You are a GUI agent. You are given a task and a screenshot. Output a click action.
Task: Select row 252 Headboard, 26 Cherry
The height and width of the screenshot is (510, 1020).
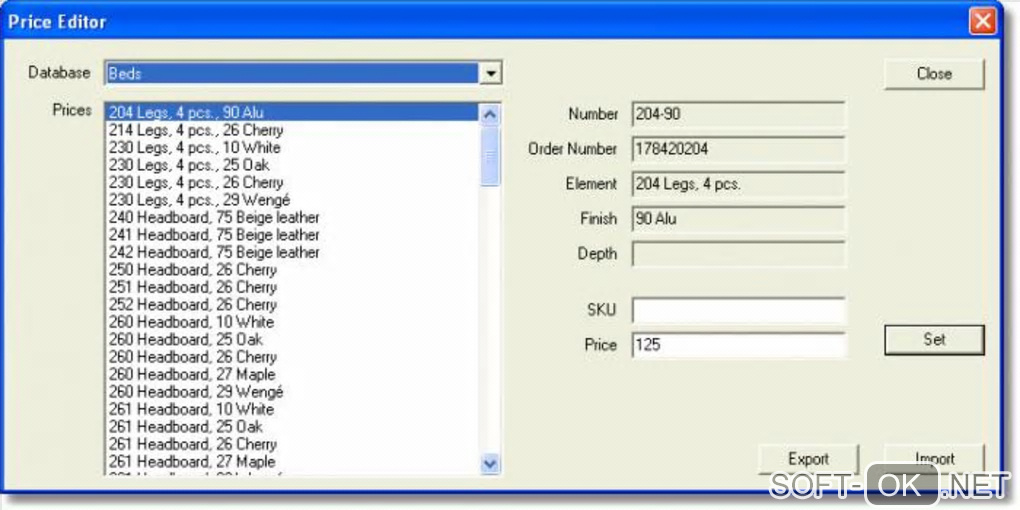pos(293,304)
